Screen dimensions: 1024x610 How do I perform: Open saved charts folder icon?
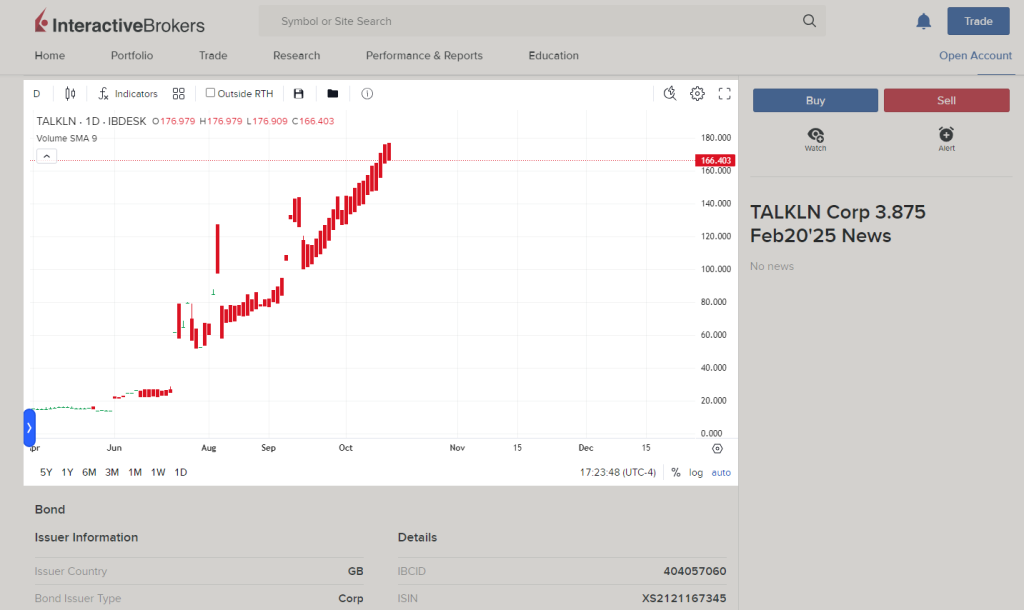tap(333, 94)
